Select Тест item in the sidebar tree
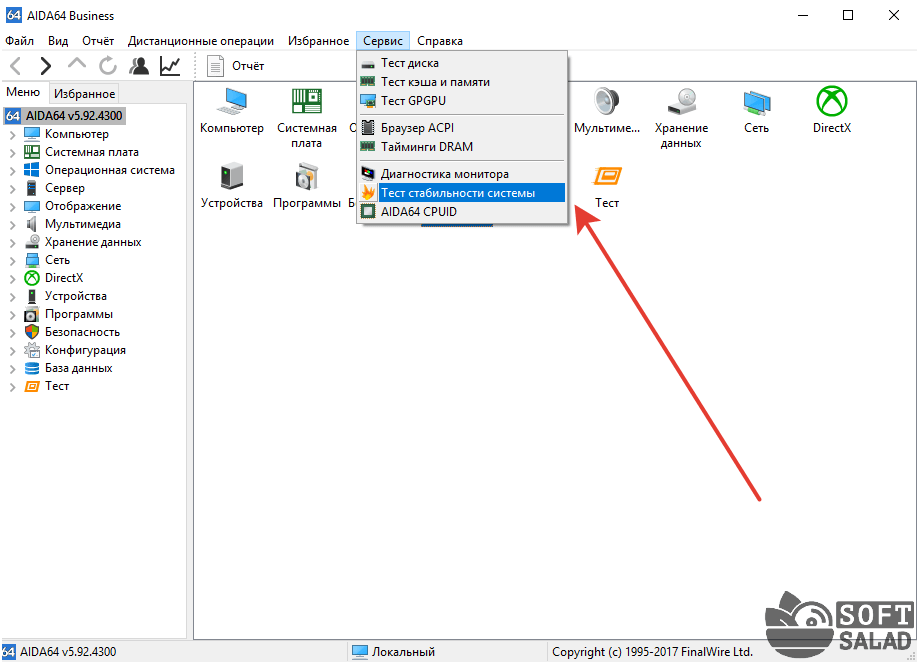 point(57,386)
